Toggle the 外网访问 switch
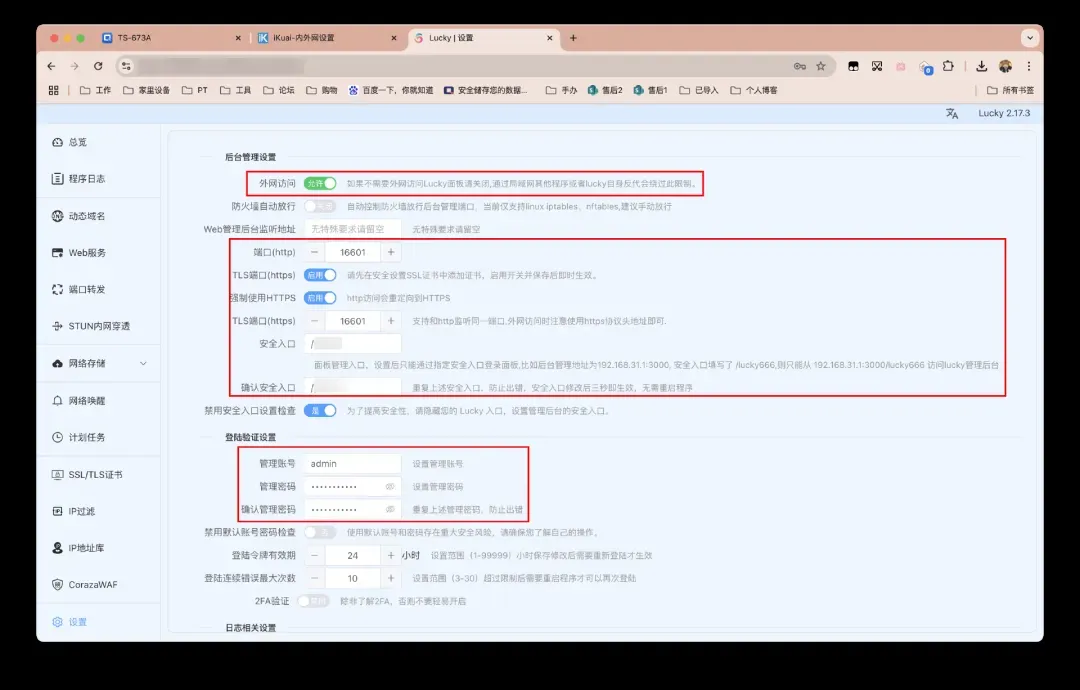Viewport: 1080px width, 690px height. (x=320, y=184)
